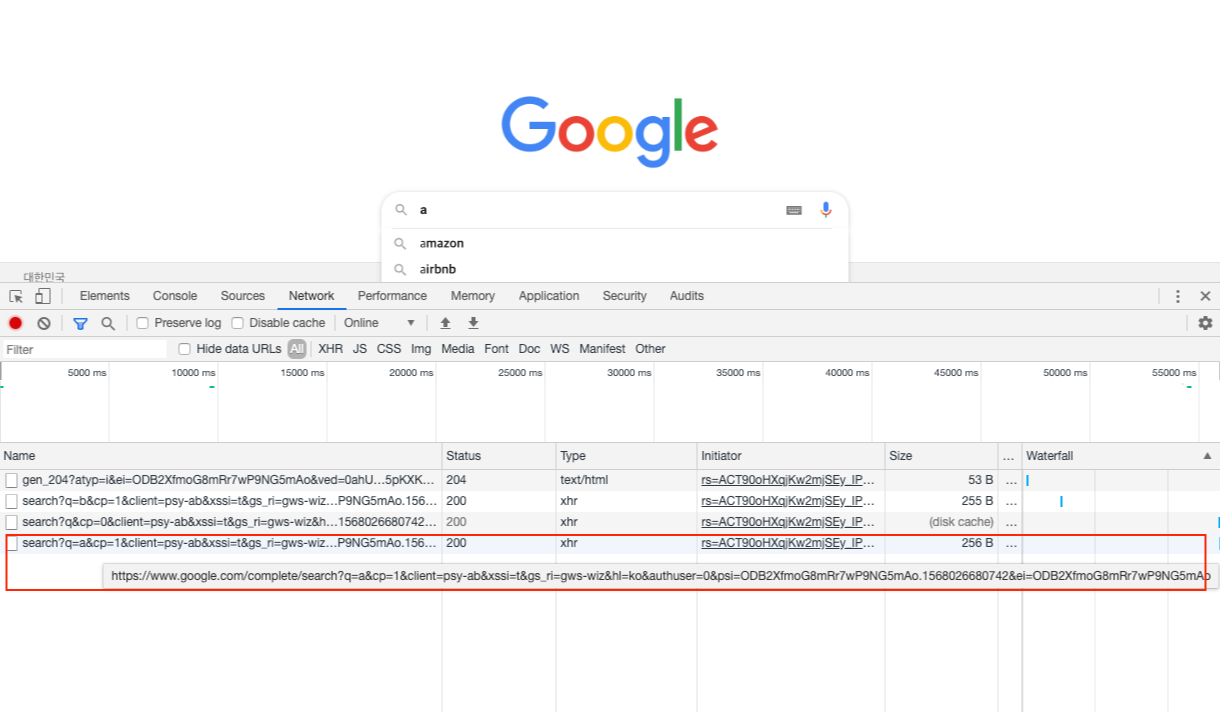
Task: Open the Audits tab
Action: [x=687, y=296]
